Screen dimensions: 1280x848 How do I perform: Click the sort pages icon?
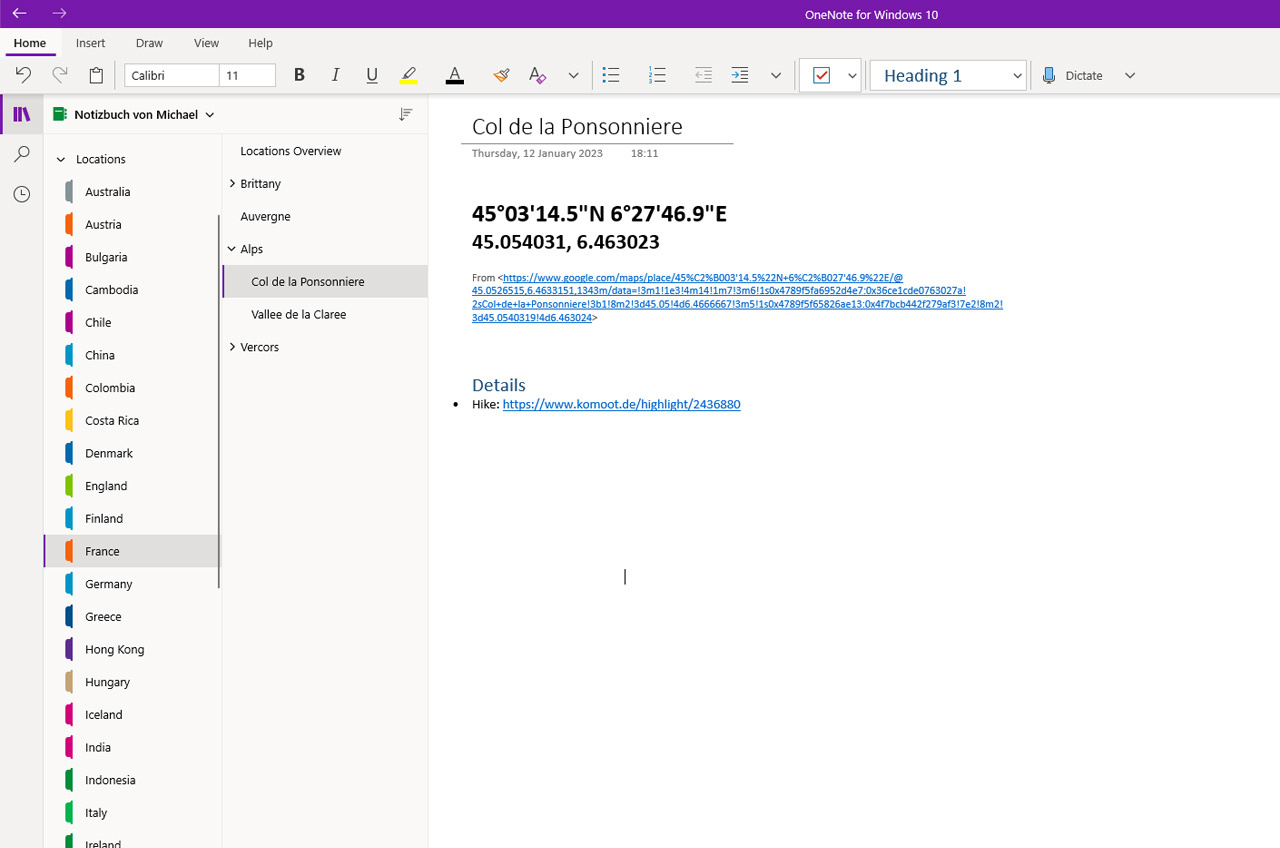click(405, 114)
